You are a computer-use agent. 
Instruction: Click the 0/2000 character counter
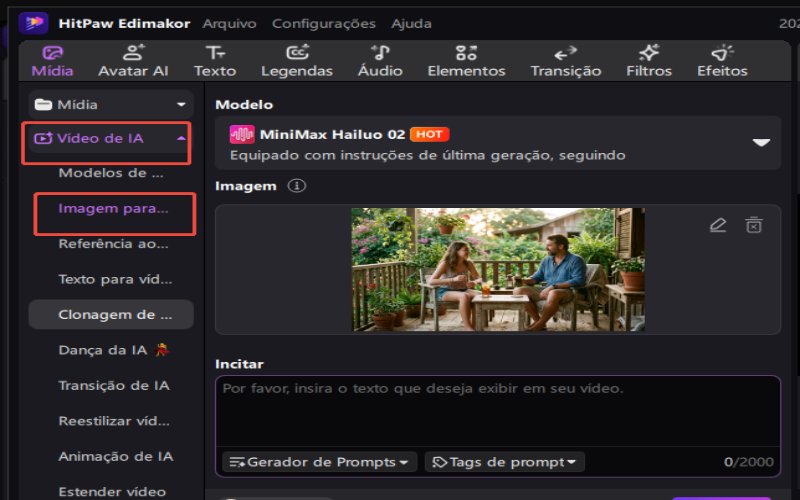[748, 462]
